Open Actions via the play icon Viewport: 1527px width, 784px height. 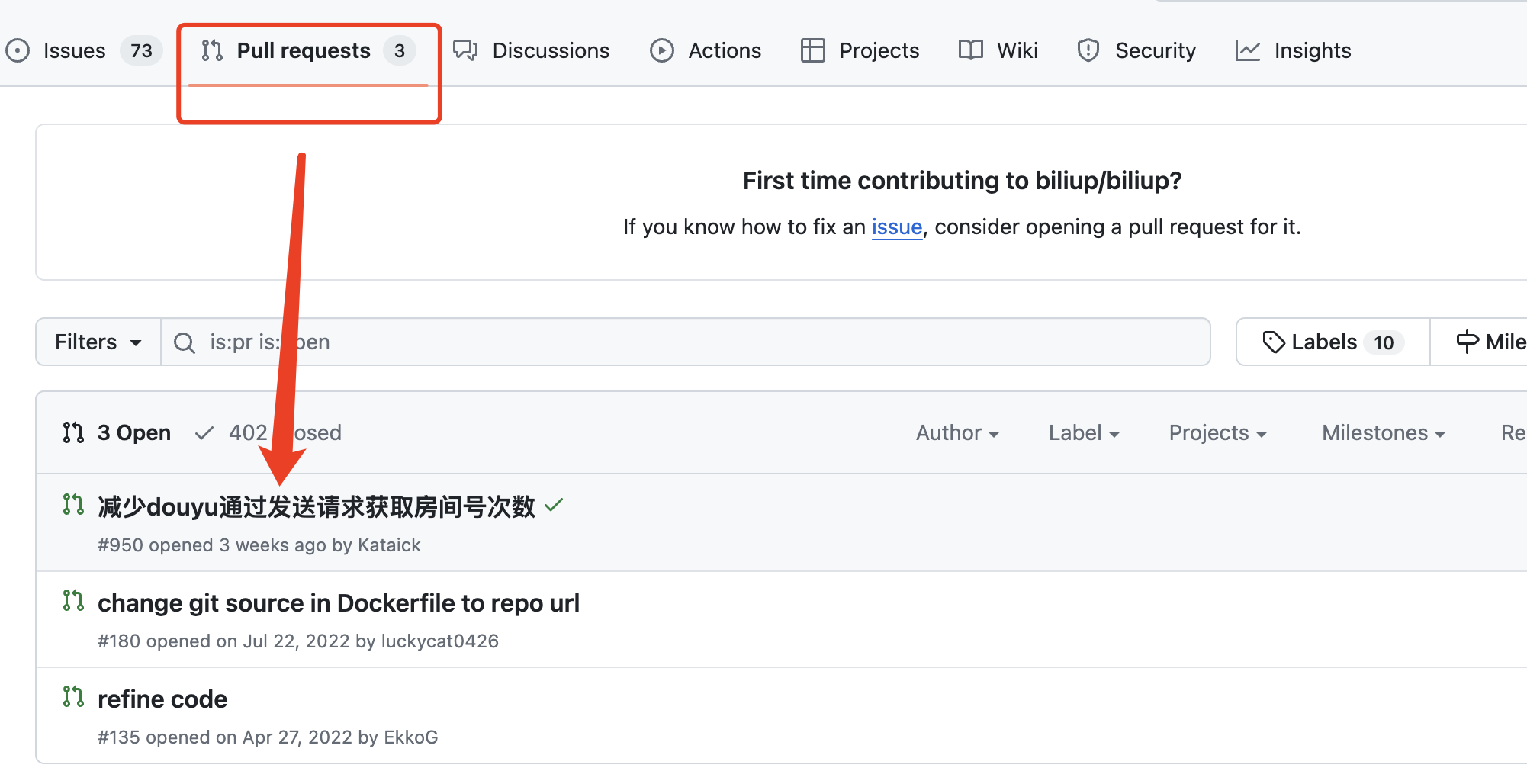[x=662, y=50]
